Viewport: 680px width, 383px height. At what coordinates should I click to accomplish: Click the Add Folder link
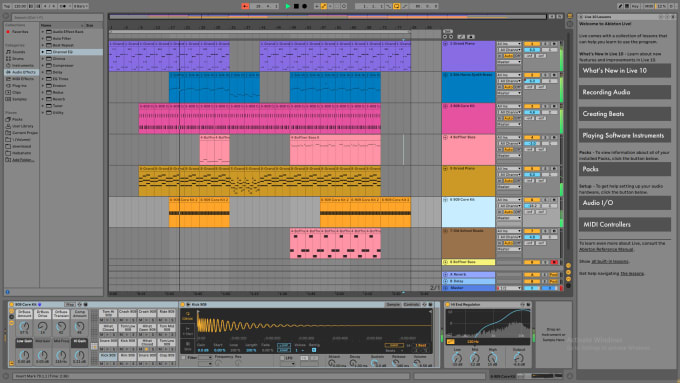coord(23,160)
